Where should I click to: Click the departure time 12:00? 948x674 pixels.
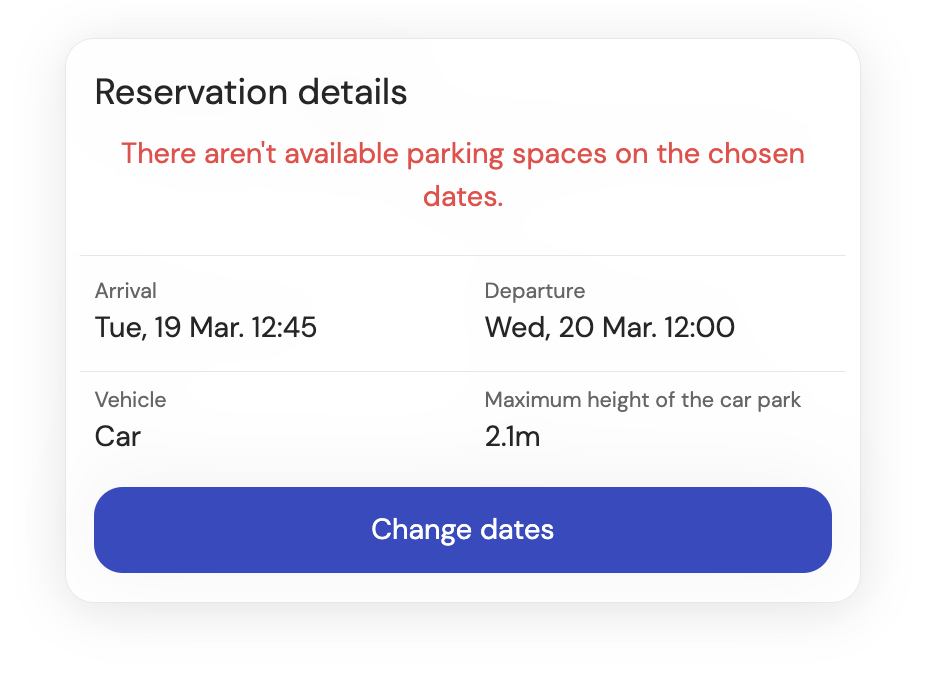[702, 327]
